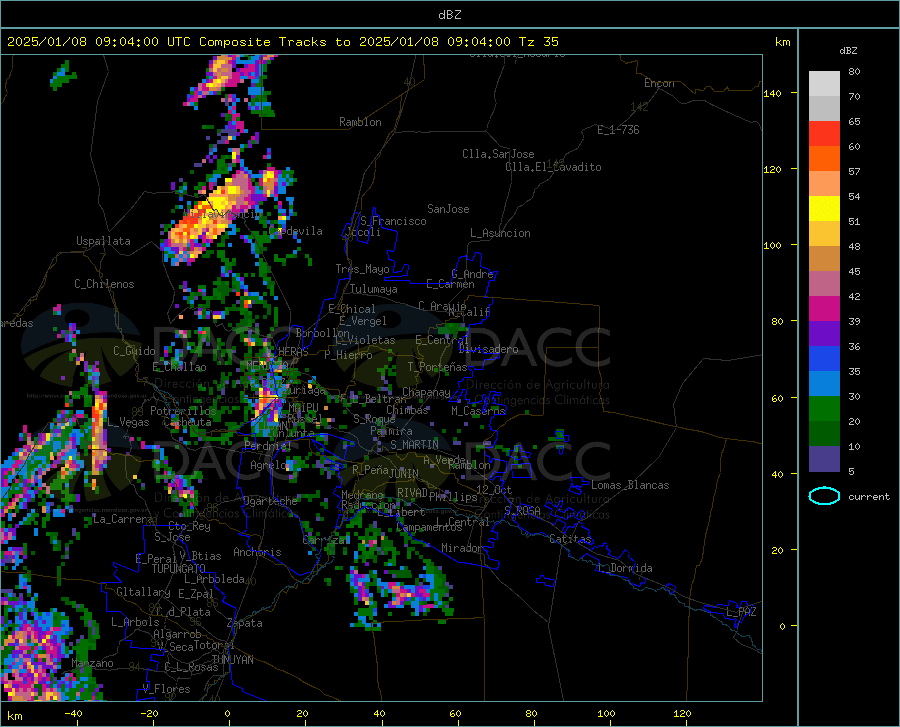The width and height of the screenshot is (900, 727).
Task: Click the Ugarteche label
Action: 270,501
